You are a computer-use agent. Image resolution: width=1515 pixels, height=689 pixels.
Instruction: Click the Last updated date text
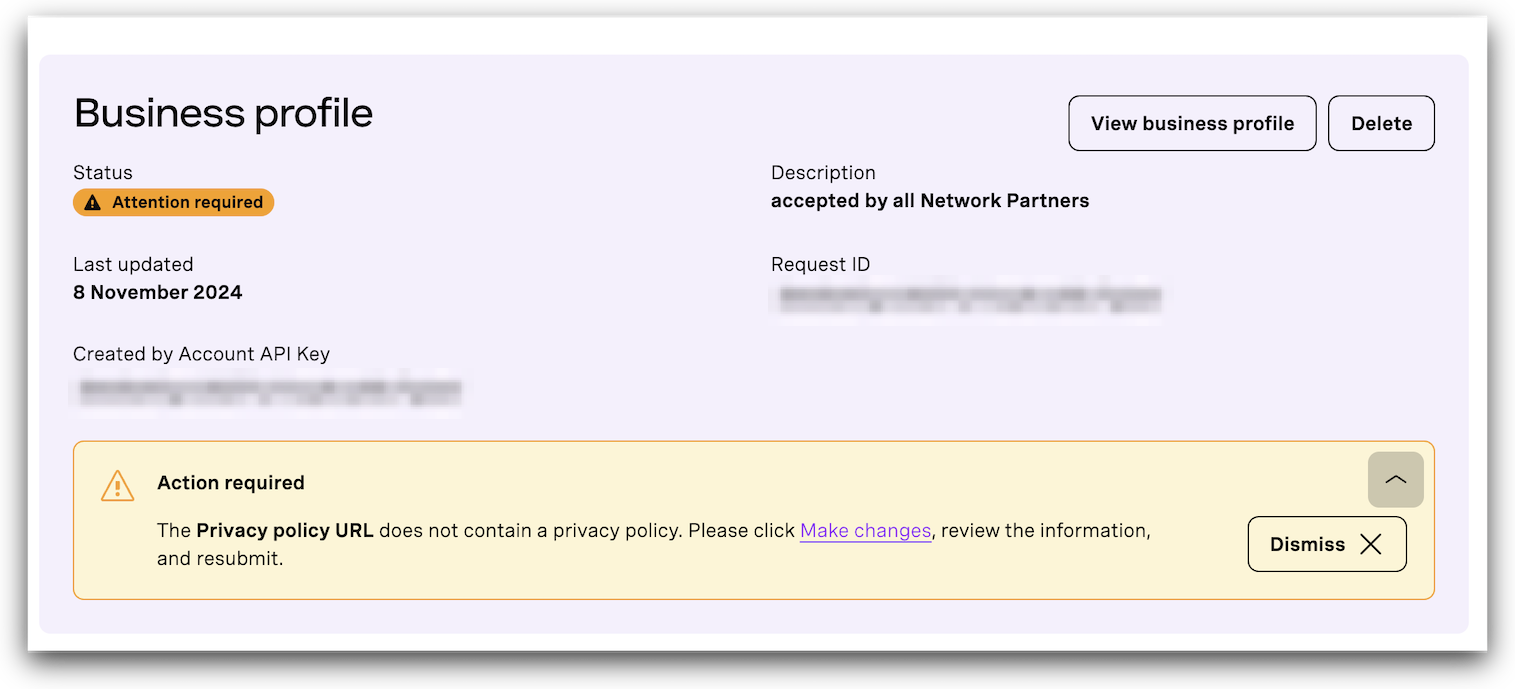157,292
